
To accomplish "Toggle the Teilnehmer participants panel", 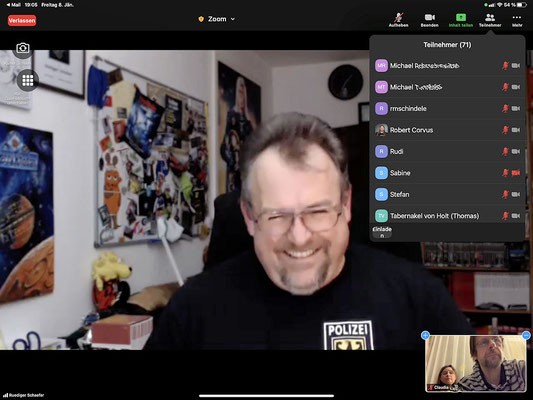I will click(x=490, y=20).
